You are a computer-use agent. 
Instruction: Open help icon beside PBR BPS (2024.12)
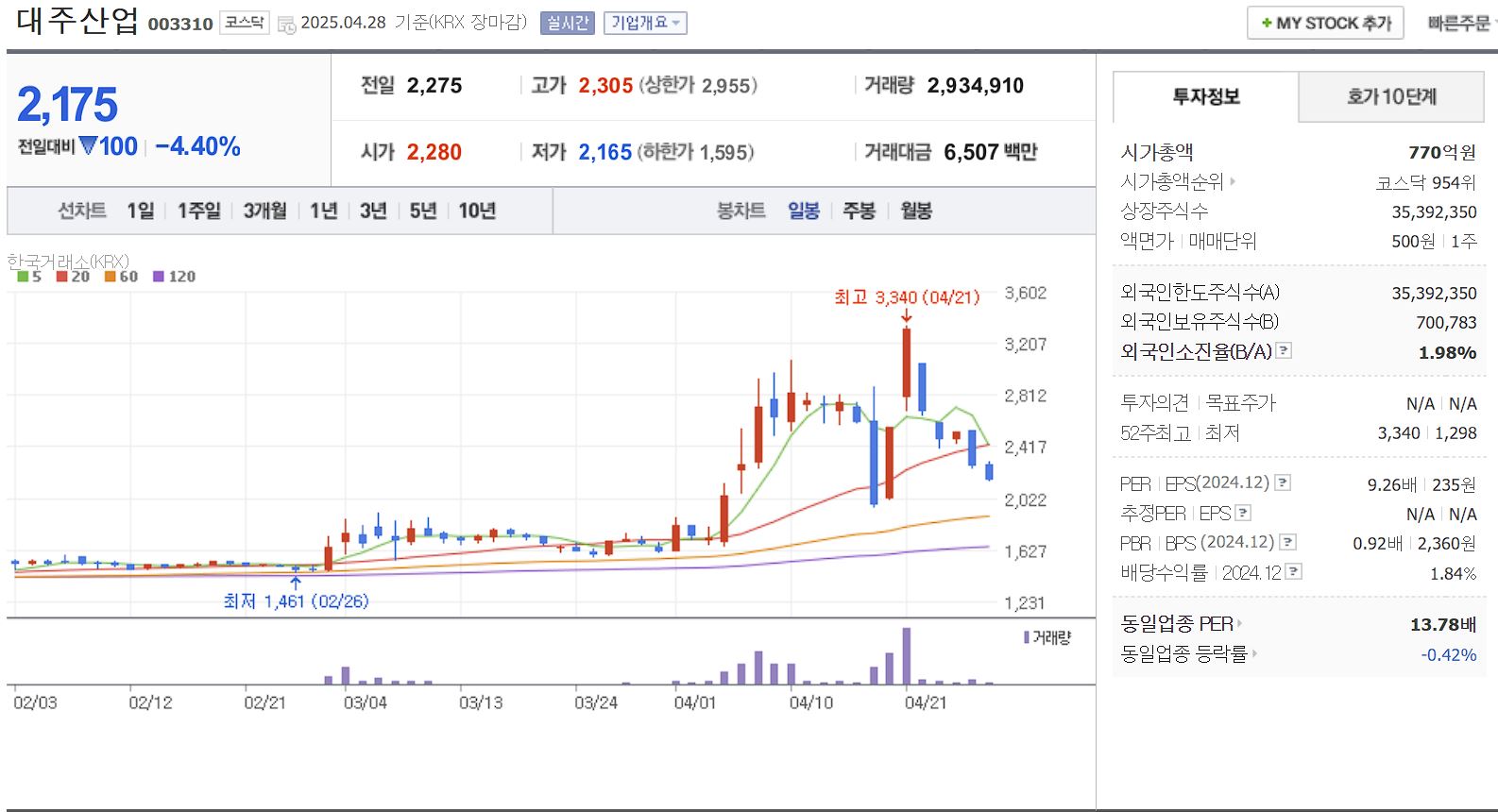point(1287,542)
